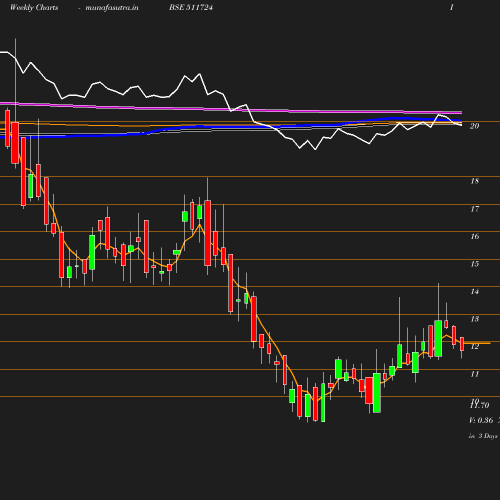This screenshot has width=500, height=500.
Task: Click the price axis label 15
Action: tap(474, 264)
